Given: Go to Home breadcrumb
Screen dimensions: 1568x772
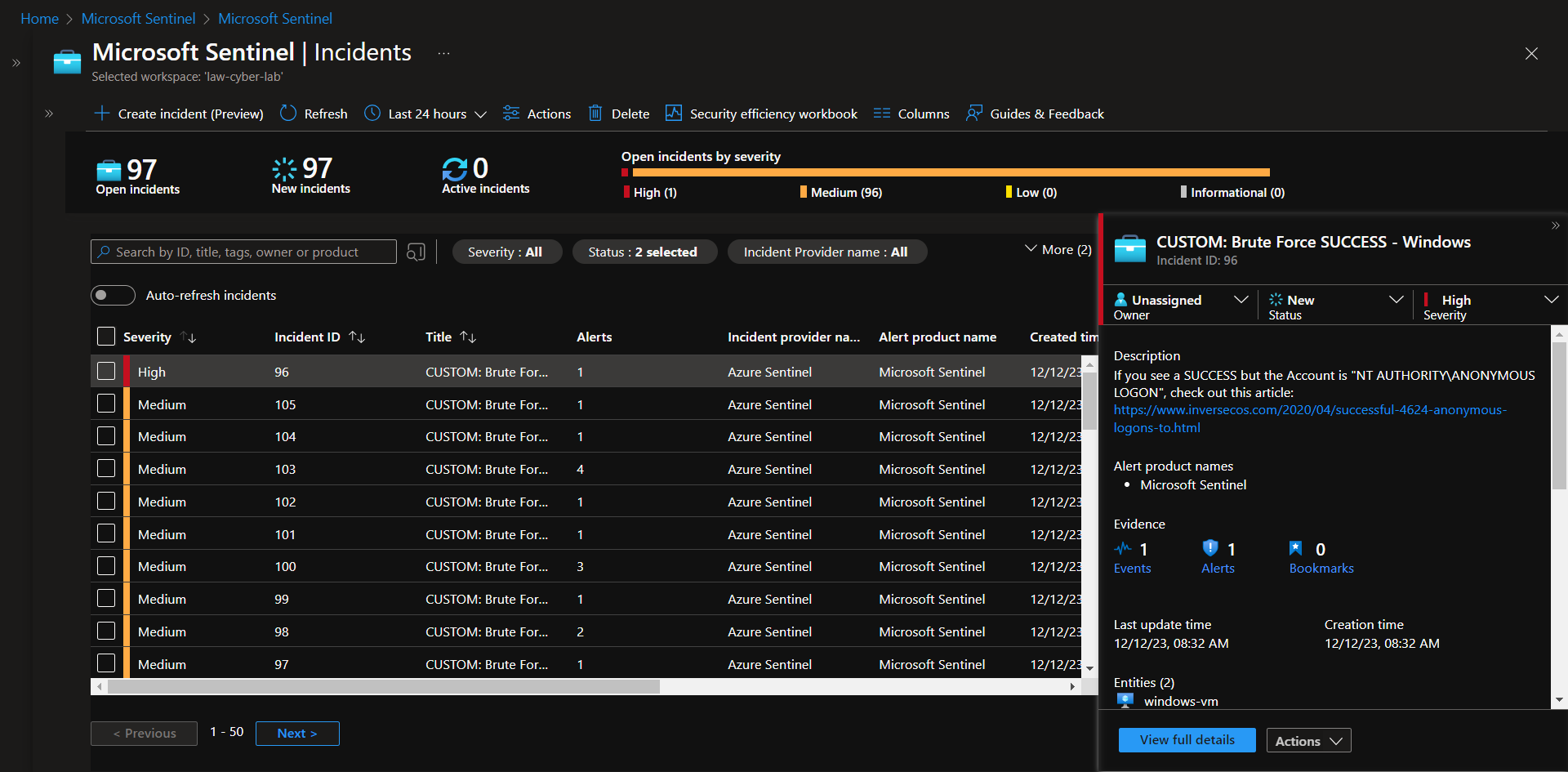Looking at the screenshot, I should 39,18.
